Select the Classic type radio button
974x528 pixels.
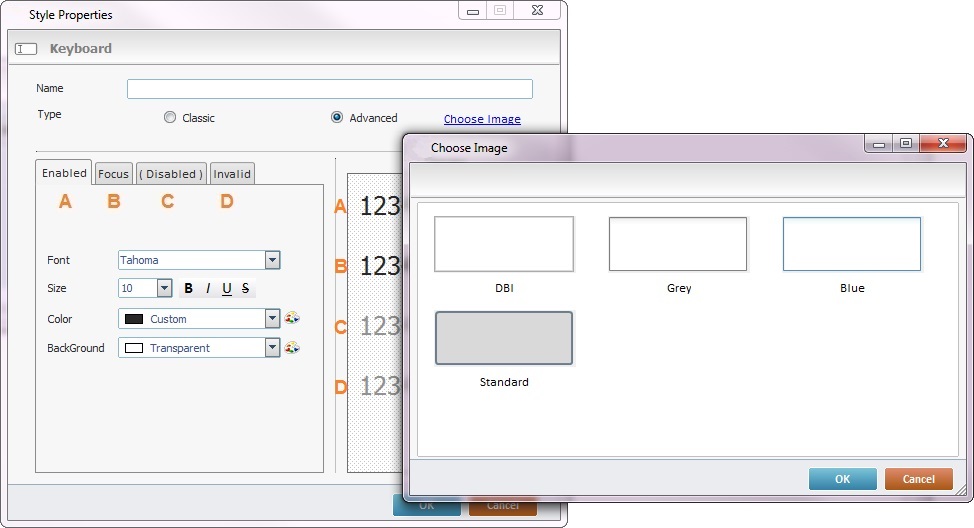click(x=170, y=117)
